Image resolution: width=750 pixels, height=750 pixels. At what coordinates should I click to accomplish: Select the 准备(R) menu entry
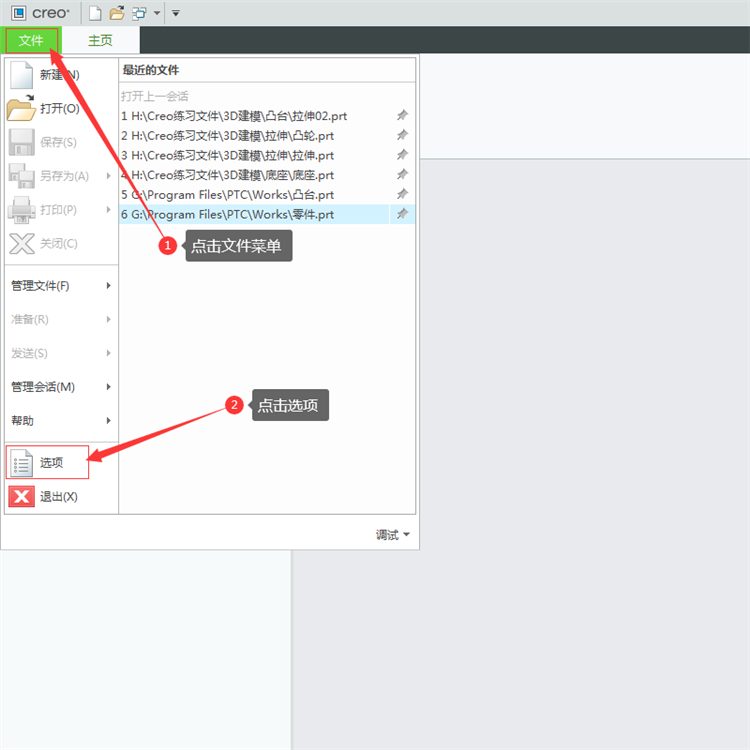pos(61,320)
